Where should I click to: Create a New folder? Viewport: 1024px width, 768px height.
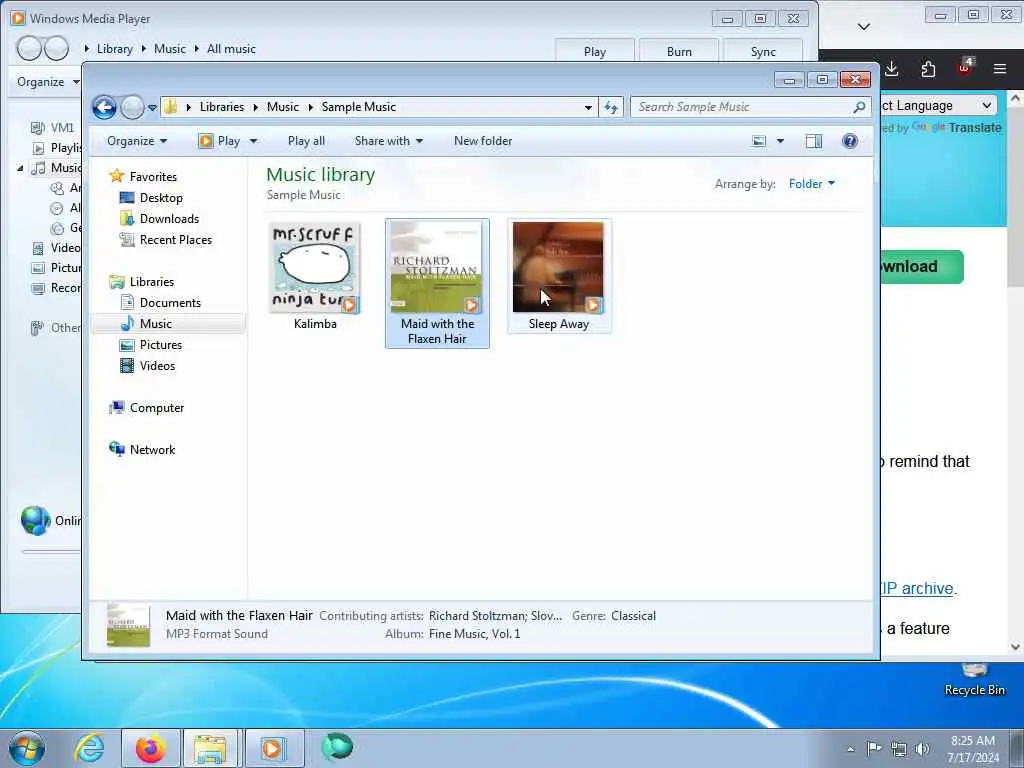[483, 141]
